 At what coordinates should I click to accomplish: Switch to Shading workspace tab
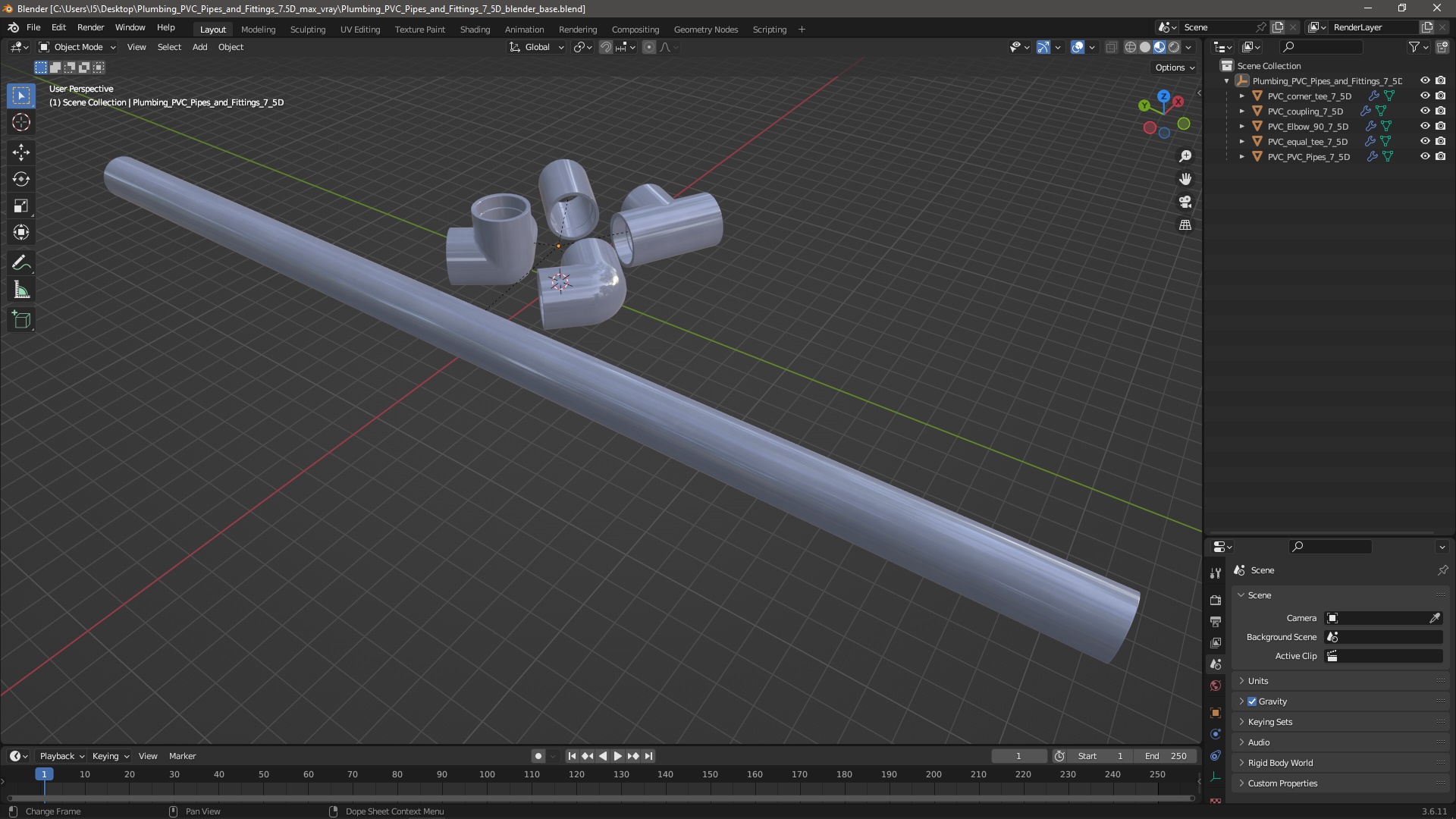475,30
